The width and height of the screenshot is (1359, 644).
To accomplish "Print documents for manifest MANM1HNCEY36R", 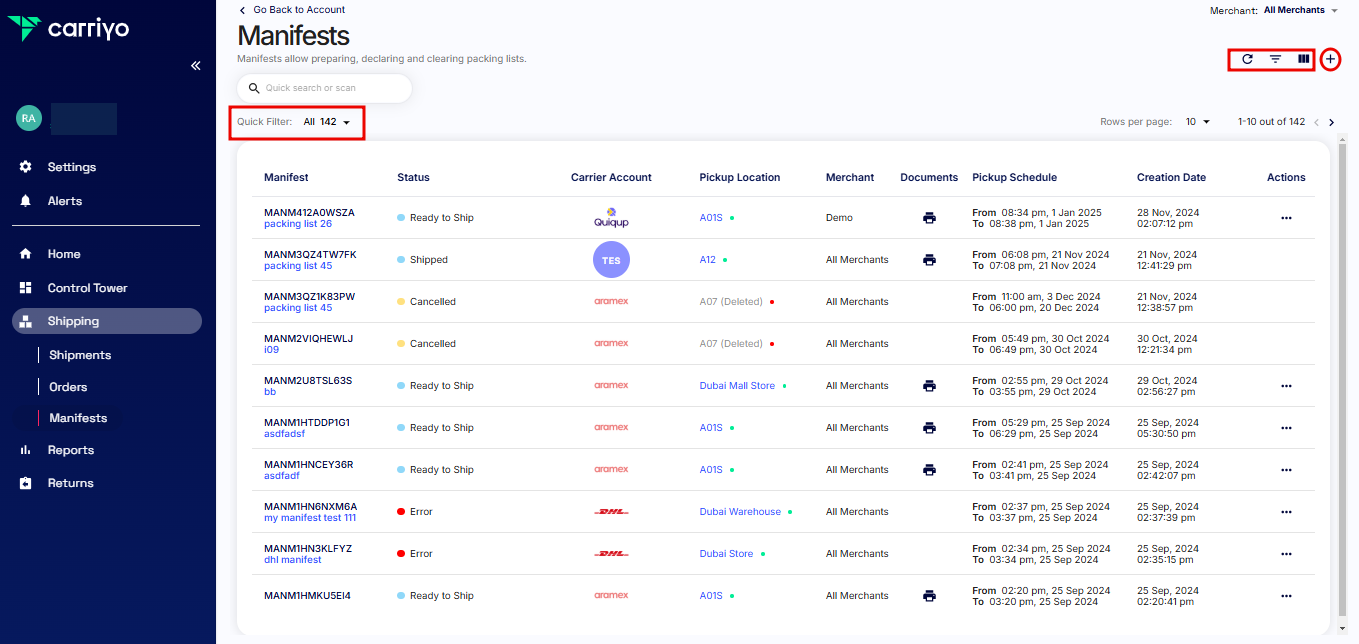I will [x=929, y=470].
